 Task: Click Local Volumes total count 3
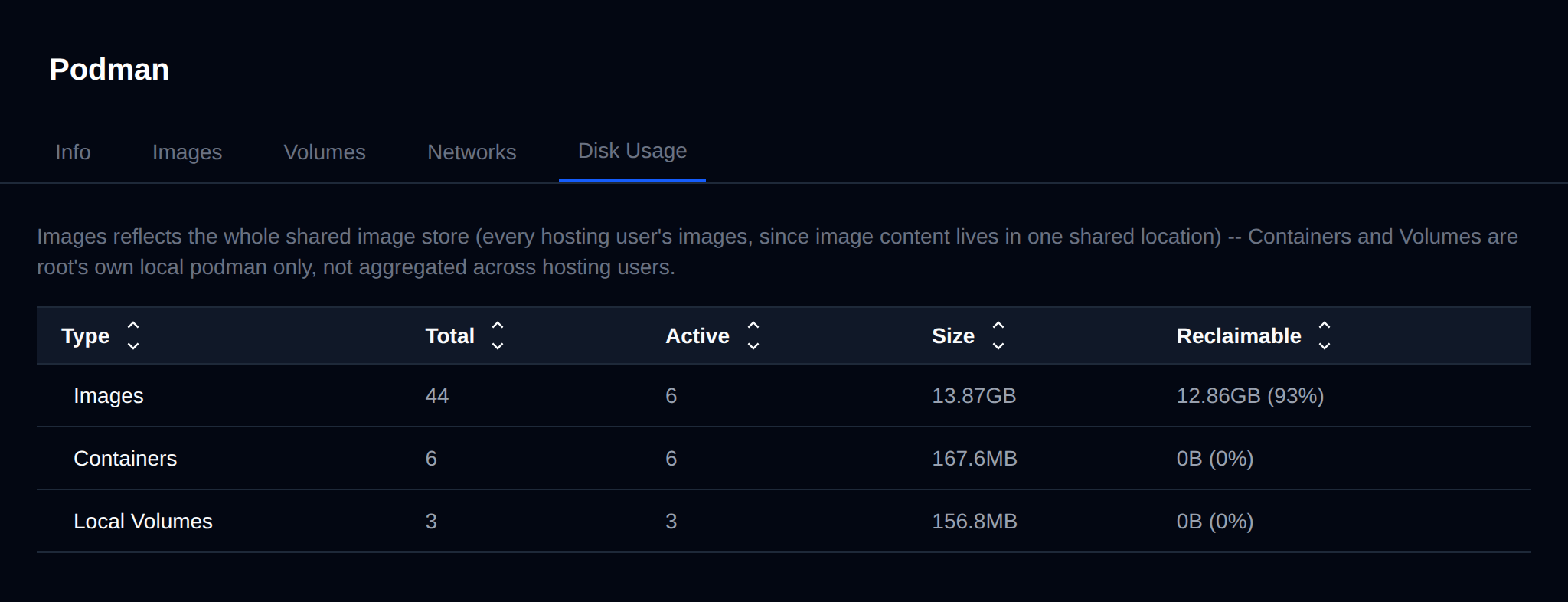[x=431, y=521]
